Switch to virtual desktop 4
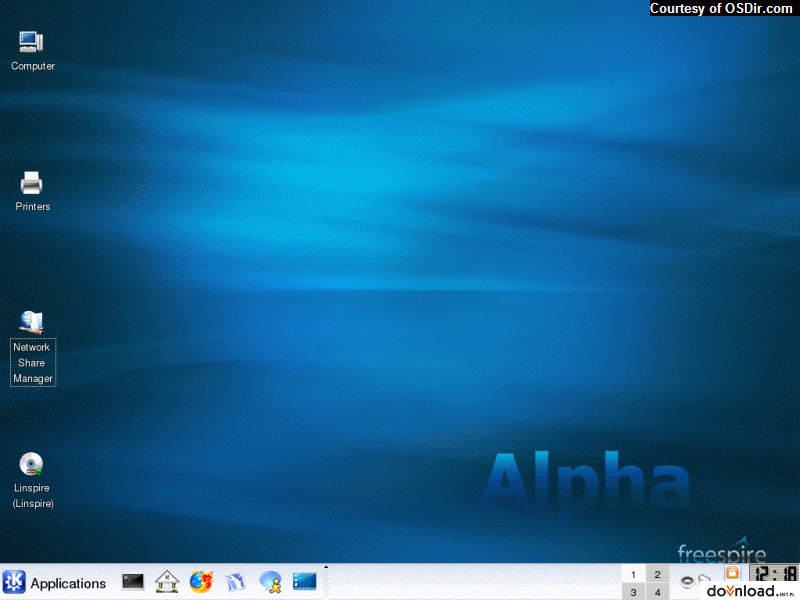The image size is (800, 600). 658,592
